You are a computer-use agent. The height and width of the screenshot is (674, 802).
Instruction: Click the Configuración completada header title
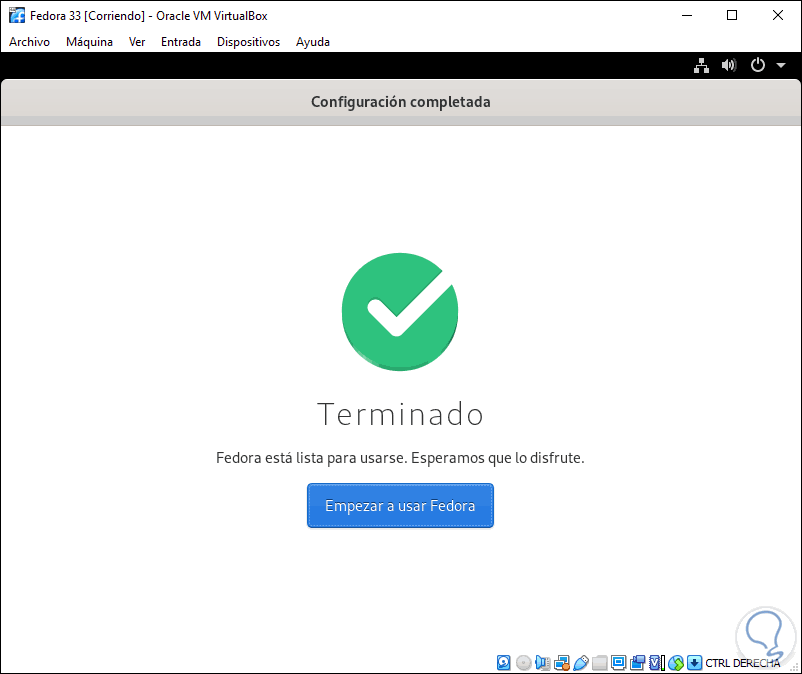(x=400, y=102)
